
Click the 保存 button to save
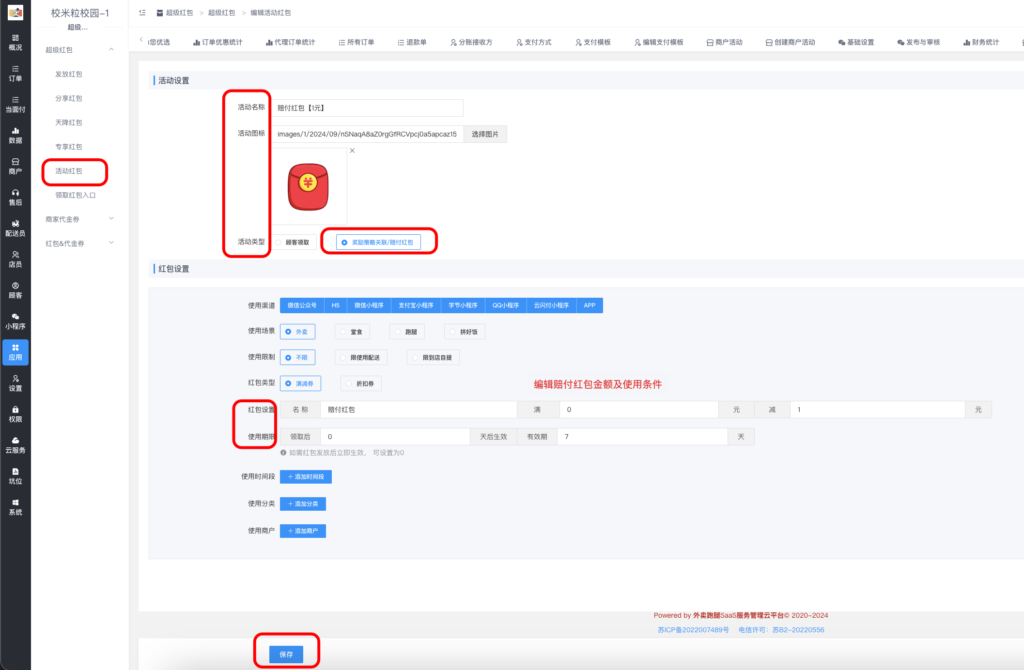[287, 651]
